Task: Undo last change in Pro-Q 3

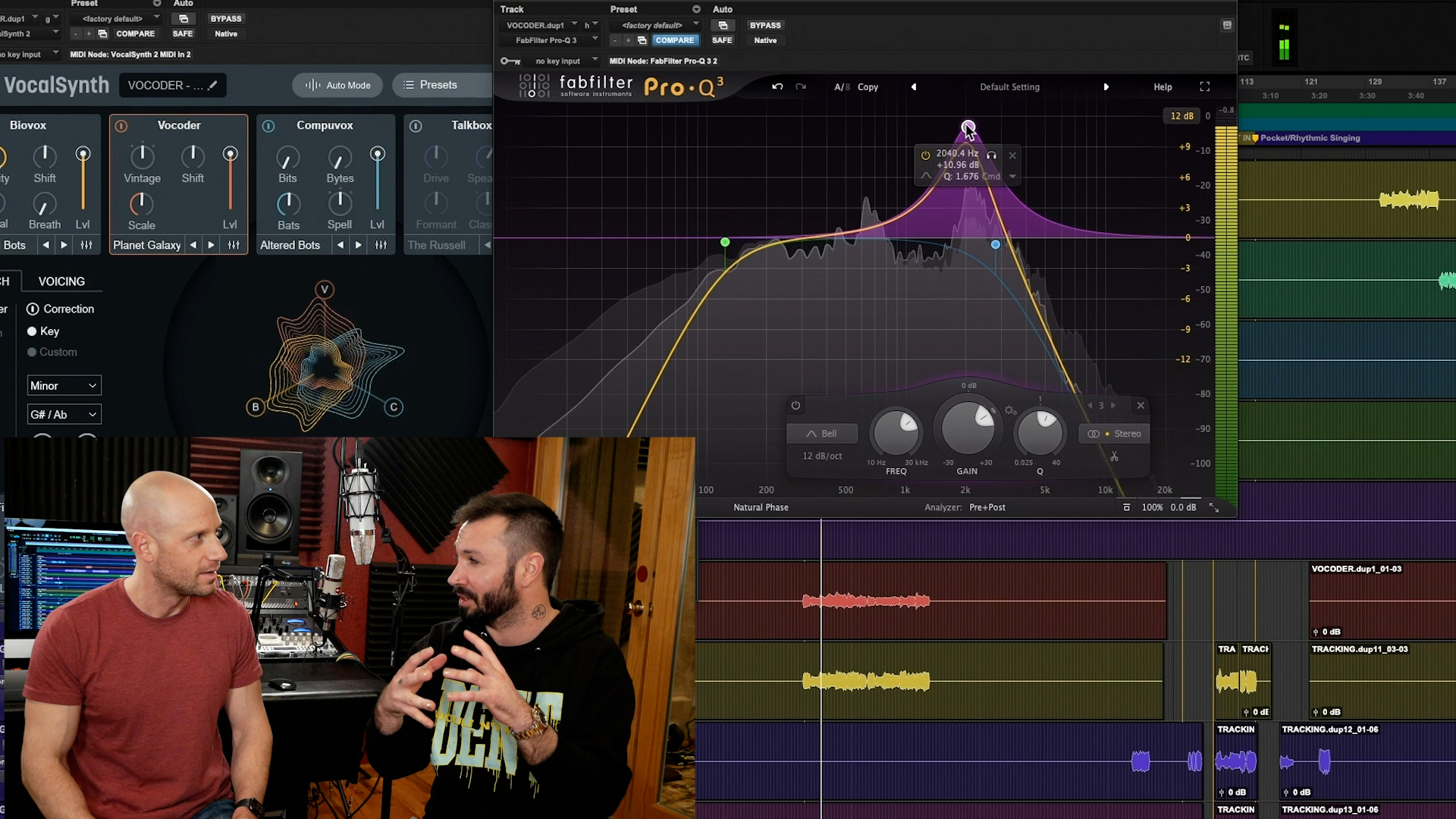Action: click(777, 86)
